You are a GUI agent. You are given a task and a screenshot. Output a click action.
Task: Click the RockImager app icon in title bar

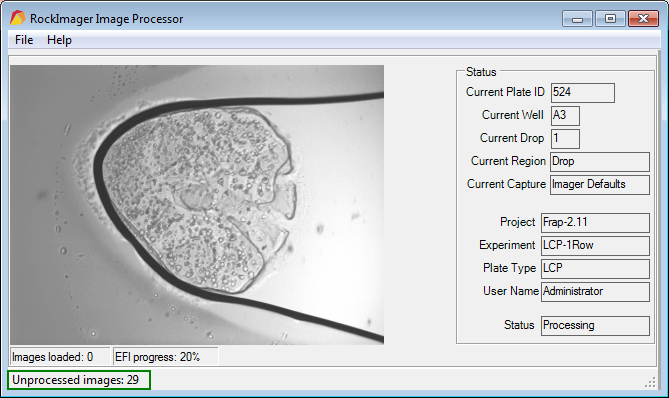[17, 18]
